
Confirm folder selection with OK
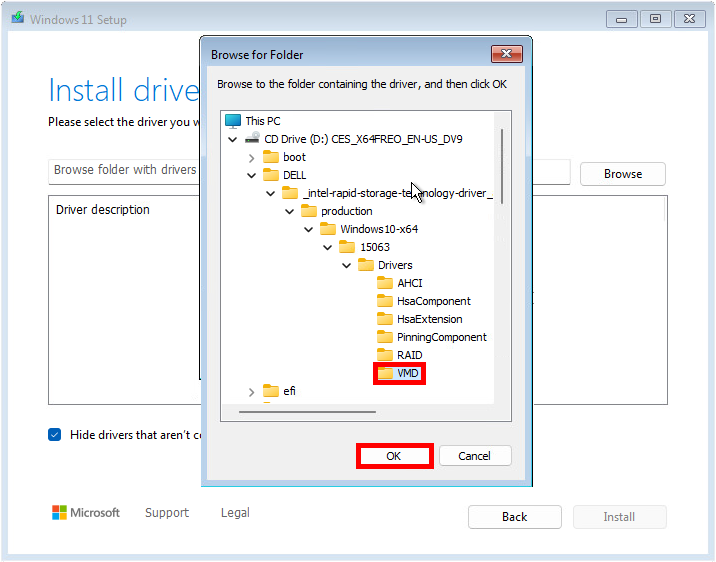point(394,456)
